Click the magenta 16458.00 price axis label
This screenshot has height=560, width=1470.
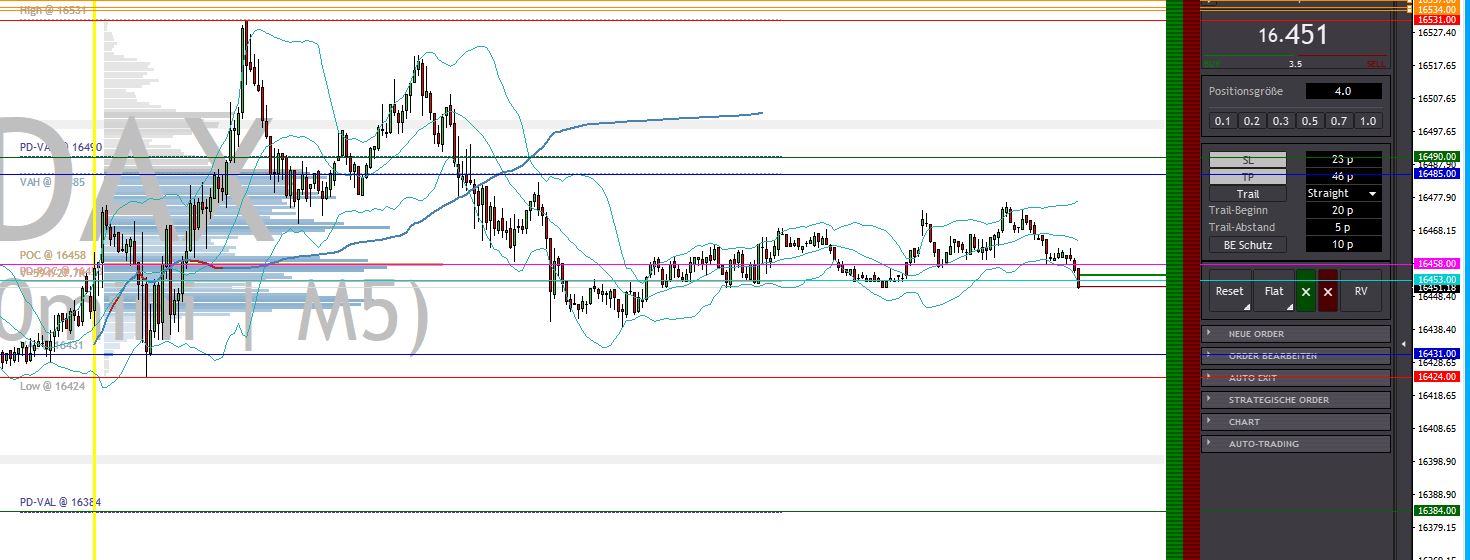[1436, 264]
